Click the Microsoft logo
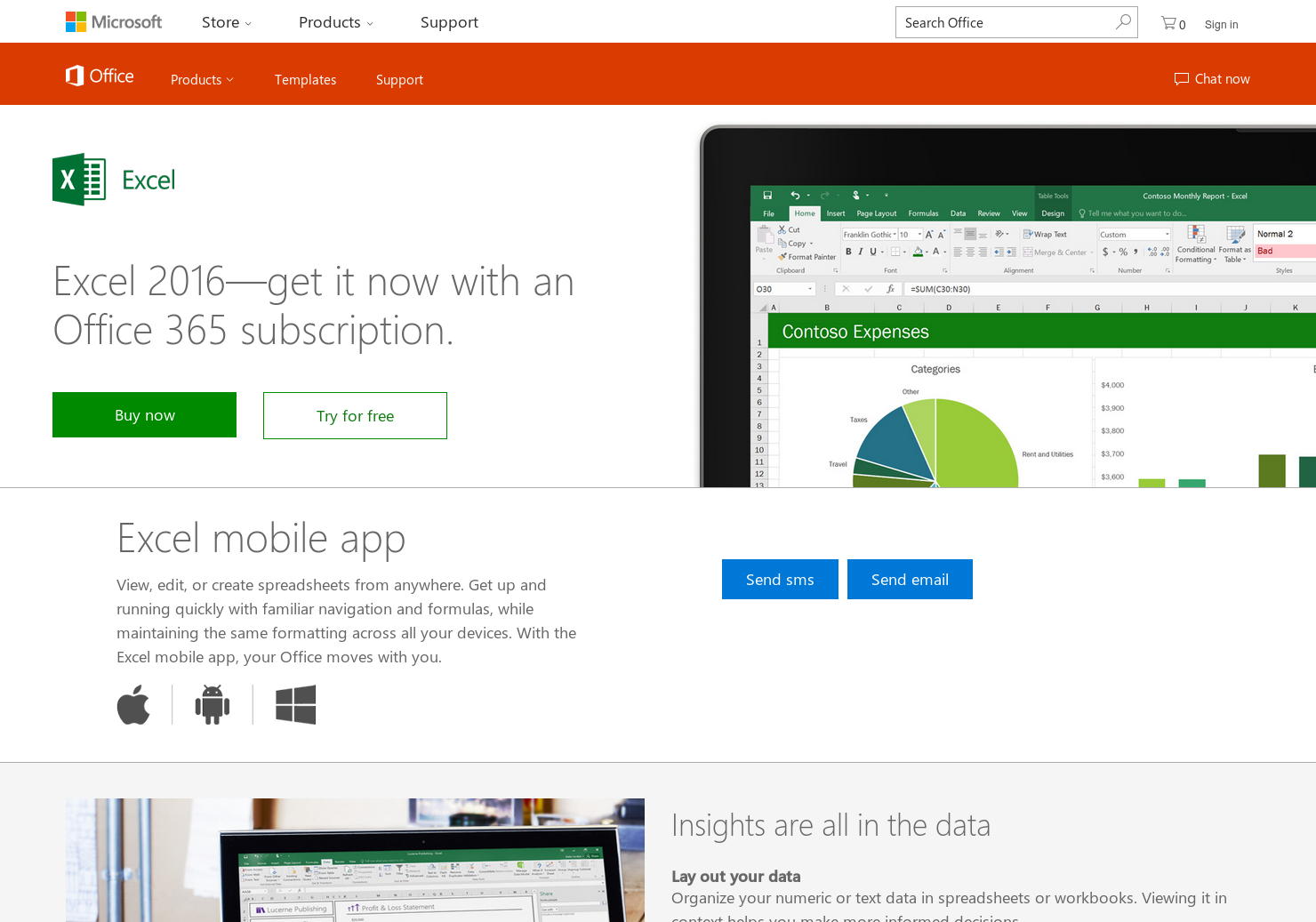The image size is (1316, 922). click(x=113, y=21)
